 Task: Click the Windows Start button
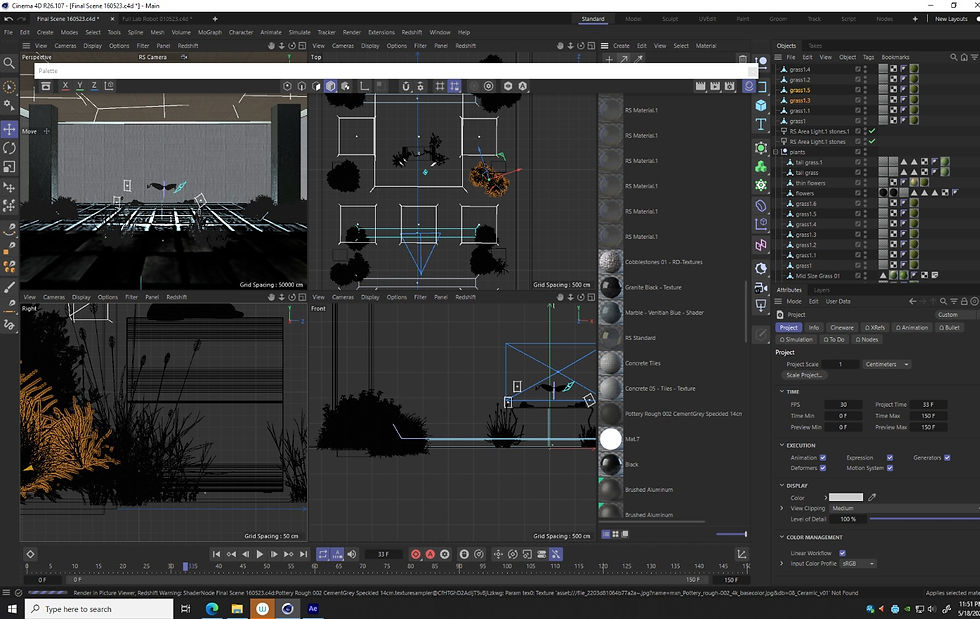click(12, 608)
